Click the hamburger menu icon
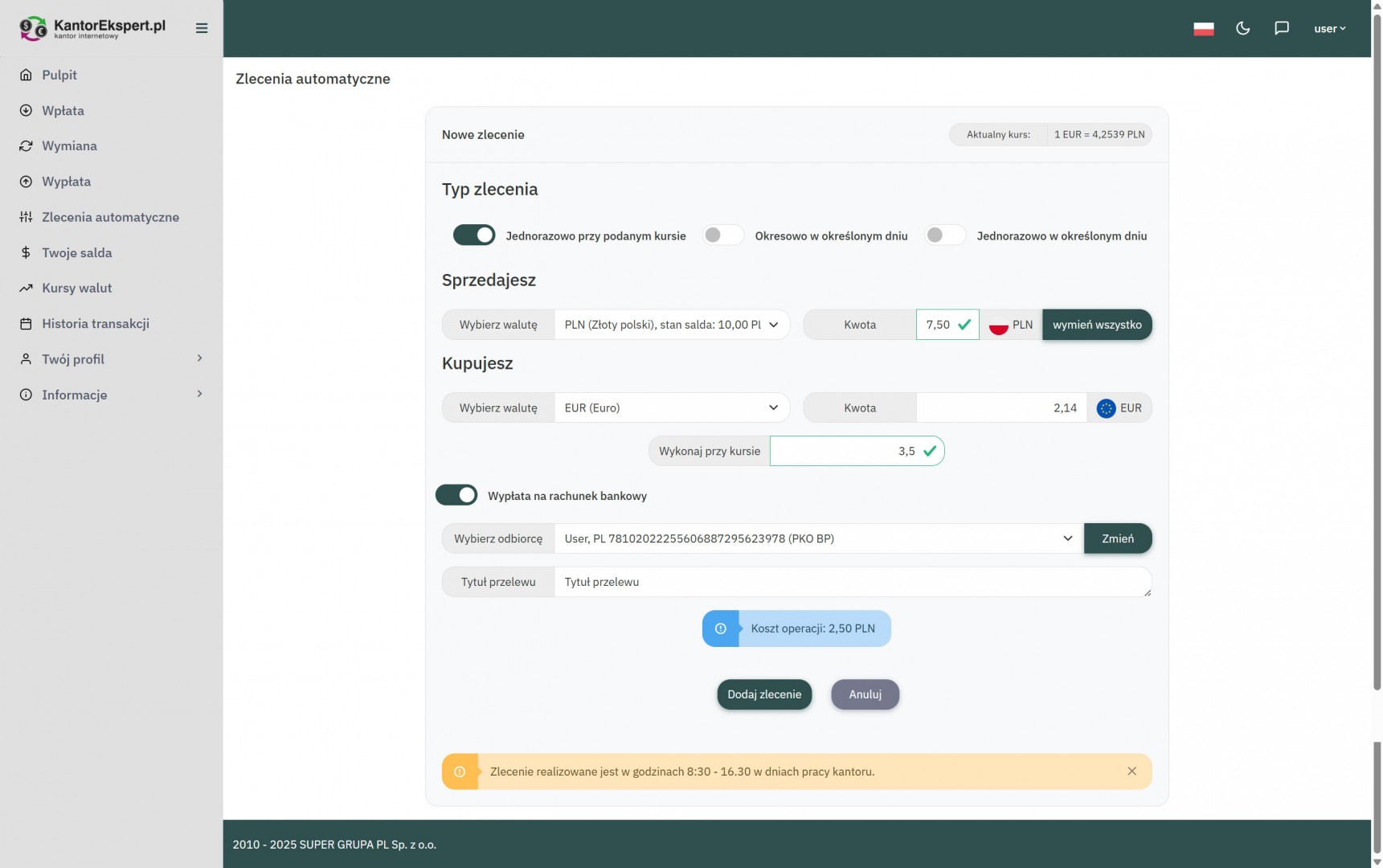 [x=202, y=28]
